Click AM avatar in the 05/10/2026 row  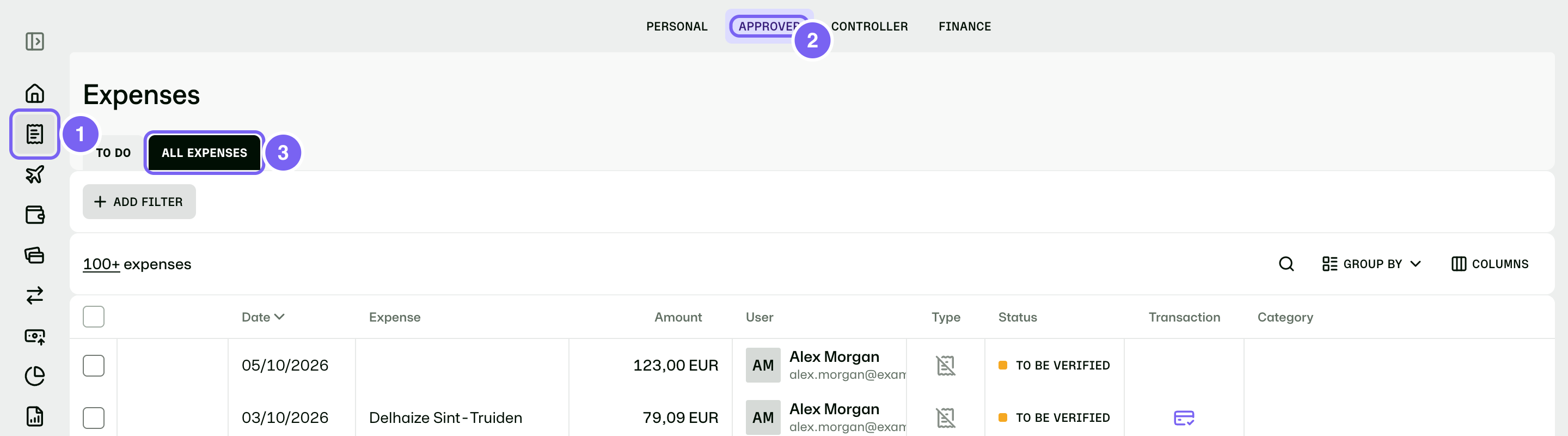click(763, 365)
